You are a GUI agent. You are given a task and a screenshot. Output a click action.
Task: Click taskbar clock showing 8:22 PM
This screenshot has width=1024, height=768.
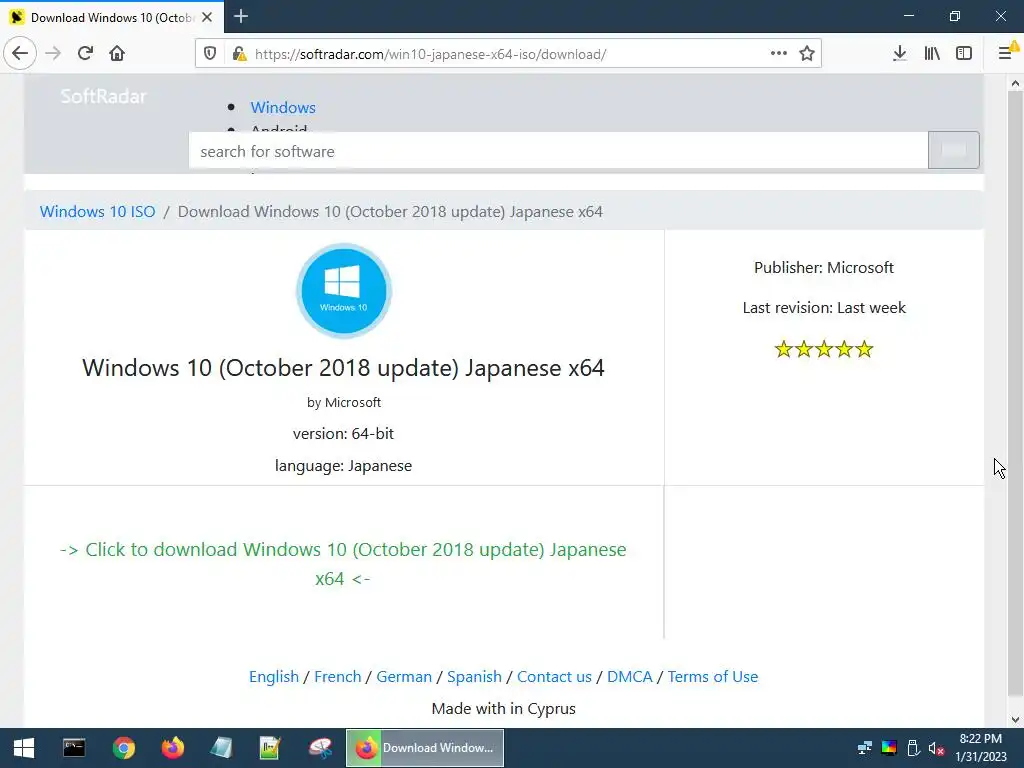pos(981,748)
